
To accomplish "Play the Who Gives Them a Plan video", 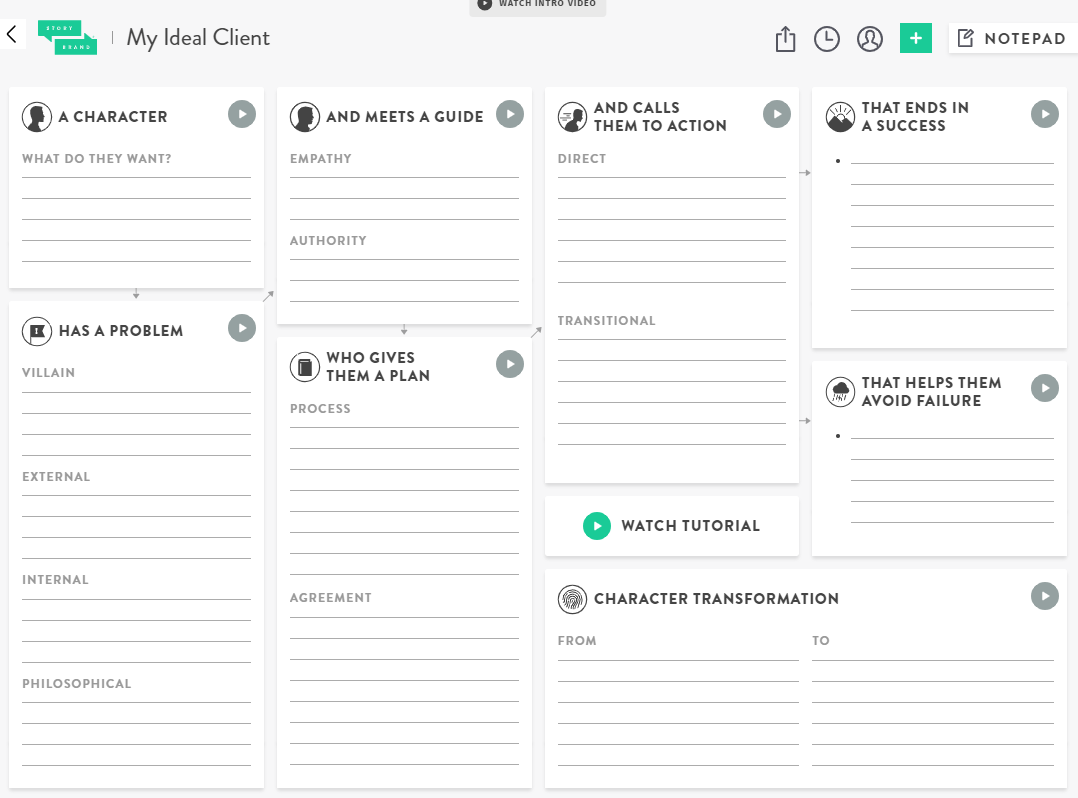I will tap(510, 364).
